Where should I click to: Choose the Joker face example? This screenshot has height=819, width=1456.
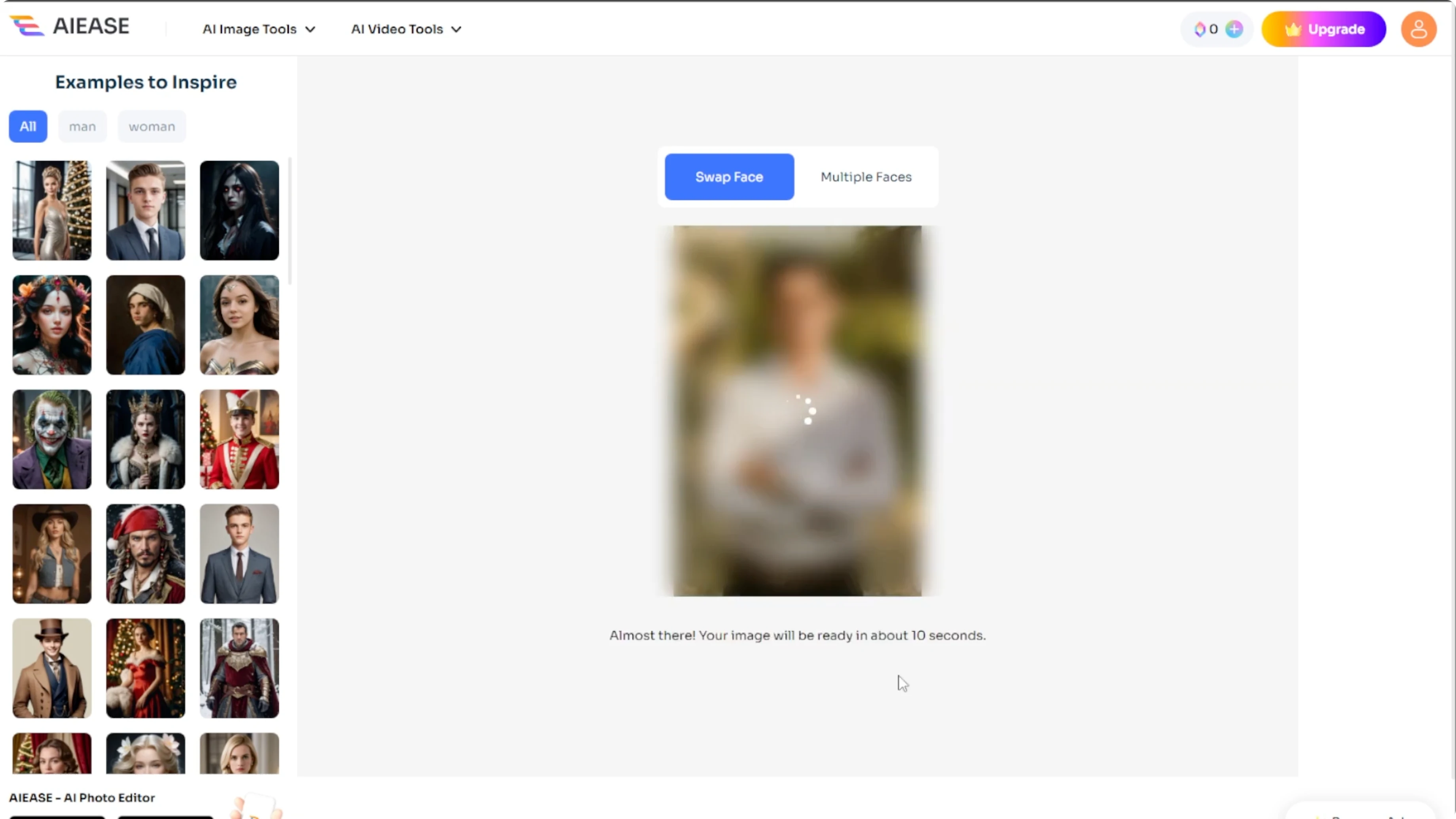tap(52, 439)
